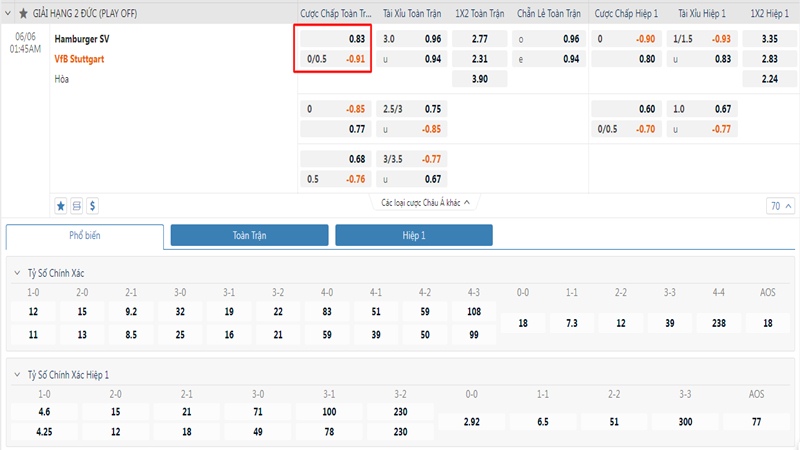Pick the first-half handicap odds 0.60

point(627,109)
